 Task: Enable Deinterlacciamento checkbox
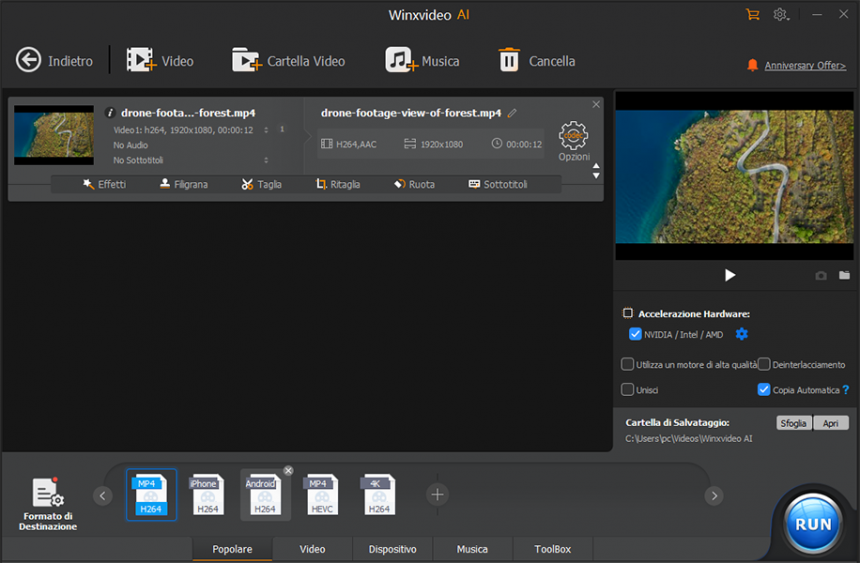tap(764, 364)
